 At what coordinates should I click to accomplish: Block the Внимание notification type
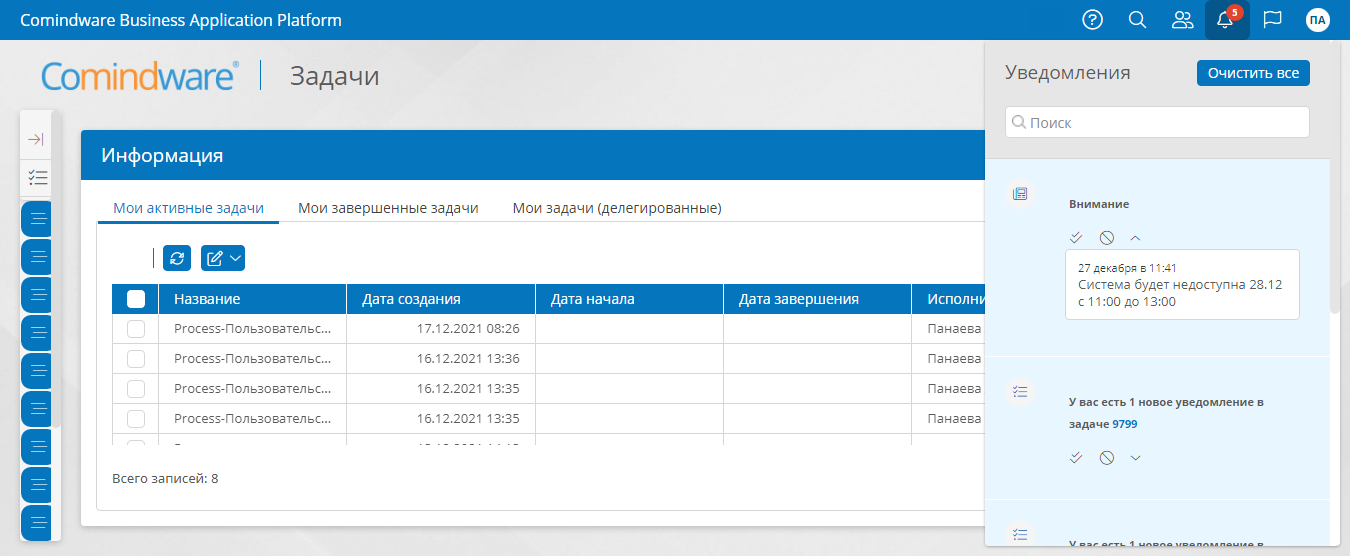click(x=1106, y=237)
